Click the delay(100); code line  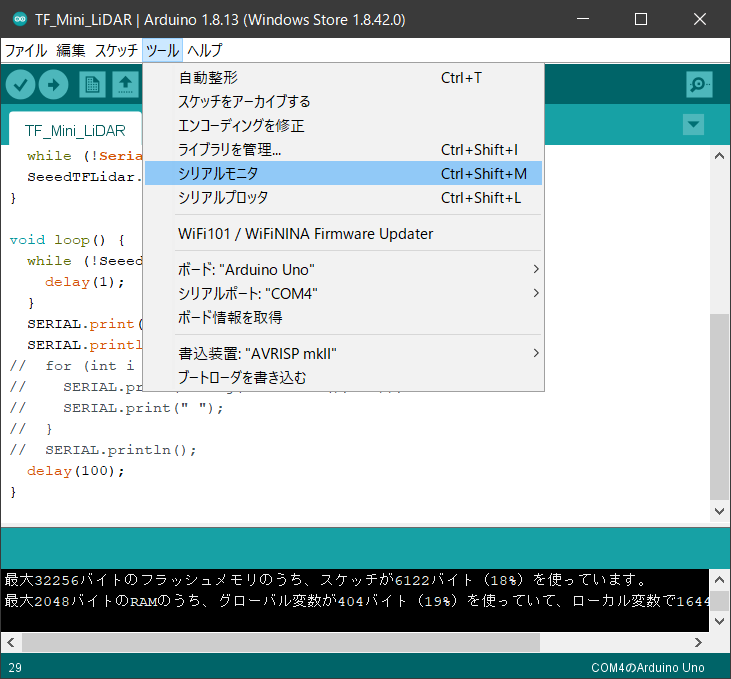[76, 471]
